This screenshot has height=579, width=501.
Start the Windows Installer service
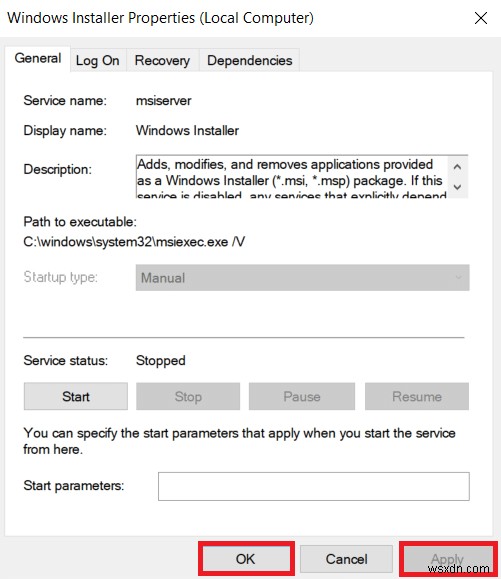click(76, 396)
